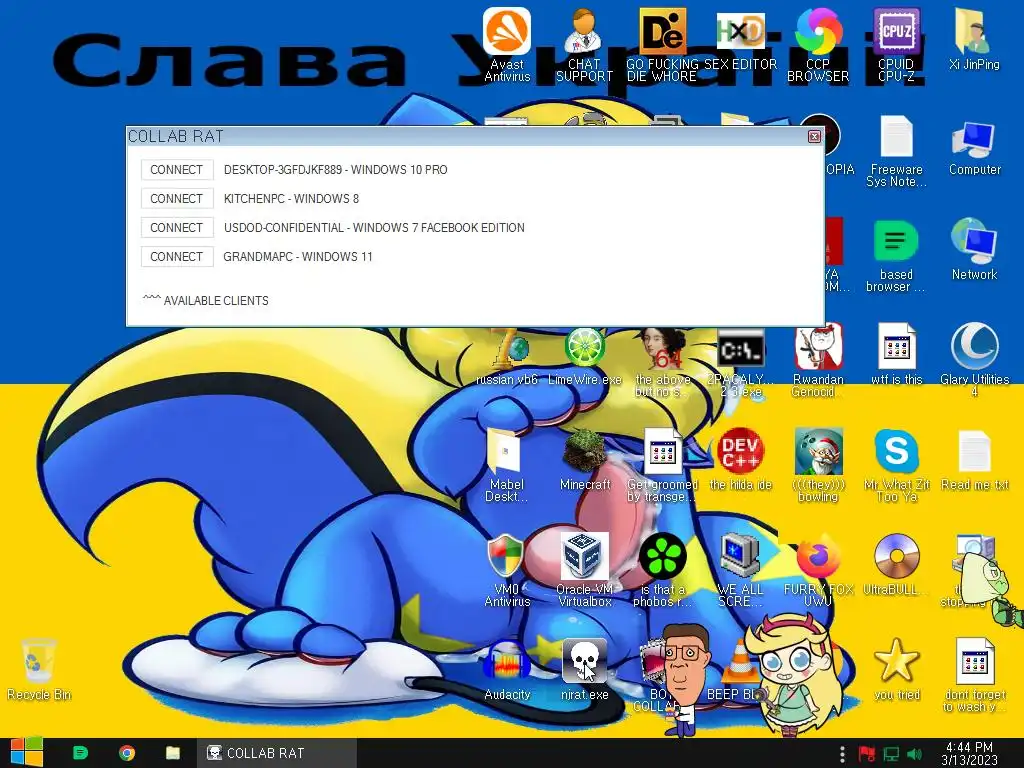Open the WE ALL SCRE... computer icon
Screen dimensions: 1024x768
[x=740, y=571]
